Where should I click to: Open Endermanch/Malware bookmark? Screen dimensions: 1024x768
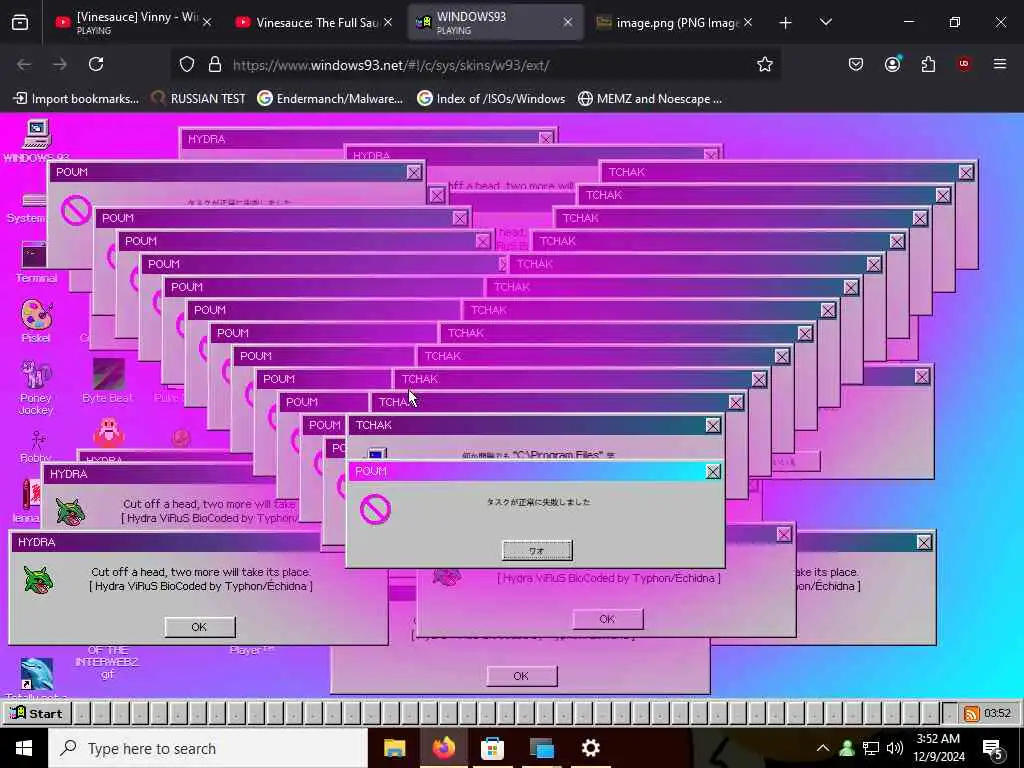point(330,99)
